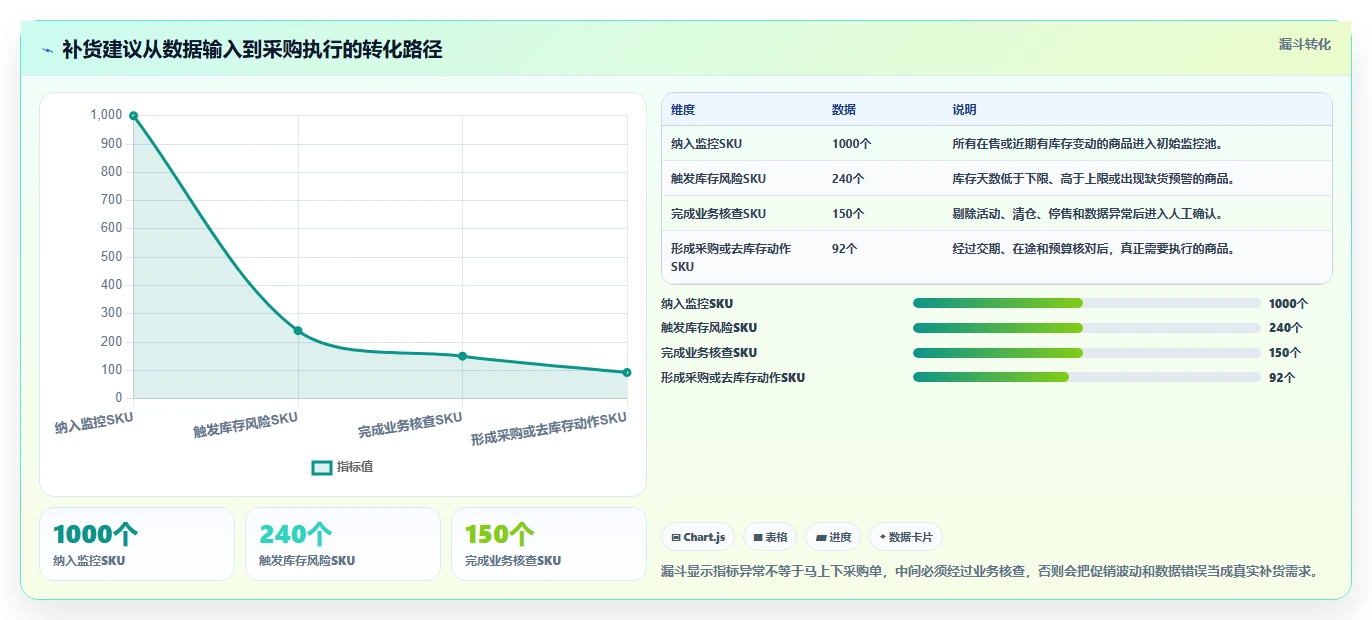Click the lightning icon beside the title
Screen dimensions: 1372x620
tap(48, 50)
